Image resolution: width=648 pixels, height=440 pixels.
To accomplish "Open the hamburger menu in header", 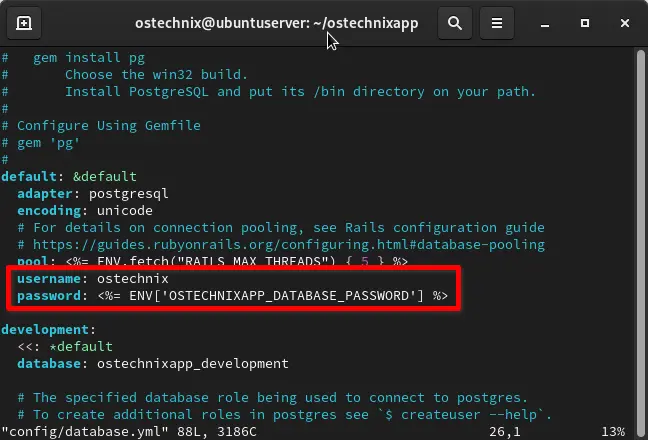I will [496, 22].
